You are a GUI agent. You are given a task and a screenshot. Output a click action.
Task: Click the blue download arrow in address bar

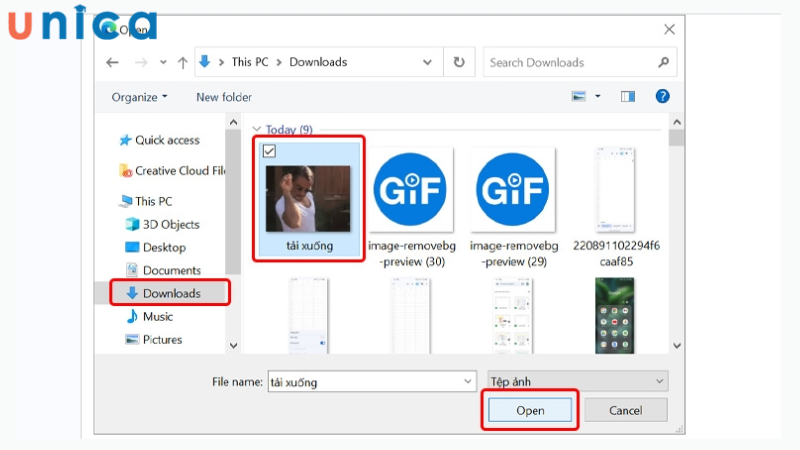pyautogui.click(x=205, y=62)
